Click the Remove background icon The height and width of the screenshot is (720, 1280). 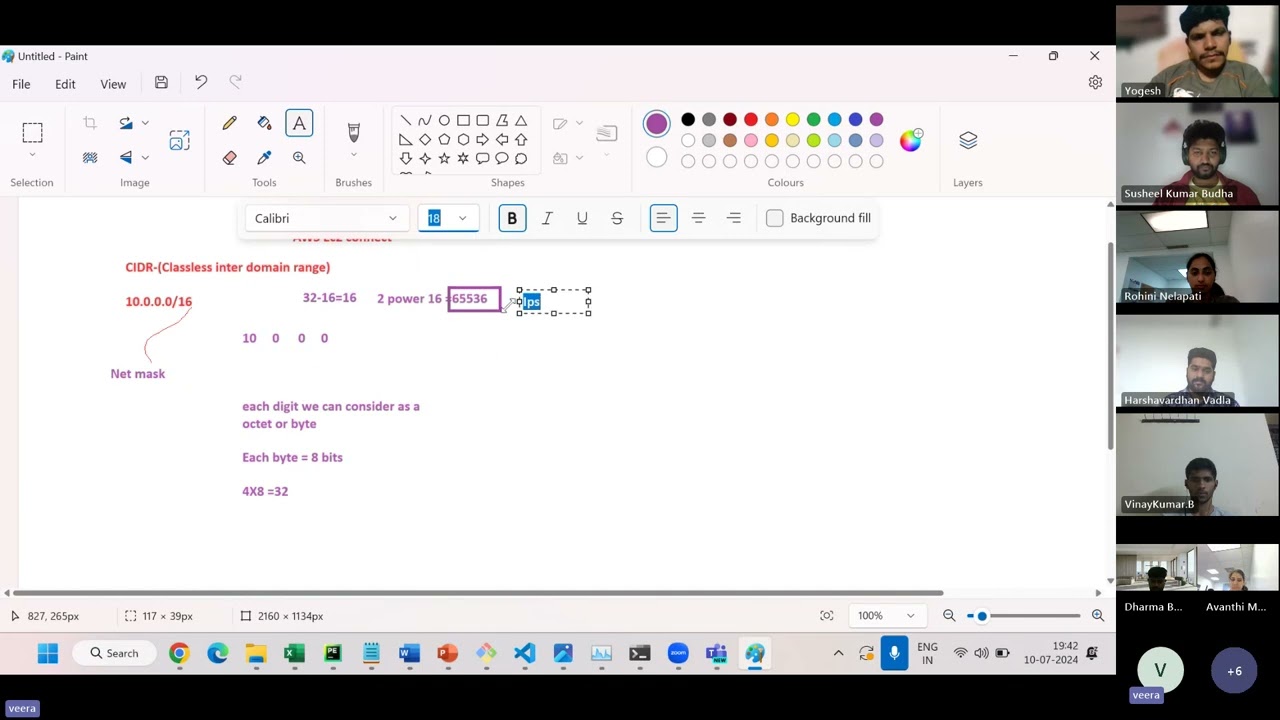point(90,157)
